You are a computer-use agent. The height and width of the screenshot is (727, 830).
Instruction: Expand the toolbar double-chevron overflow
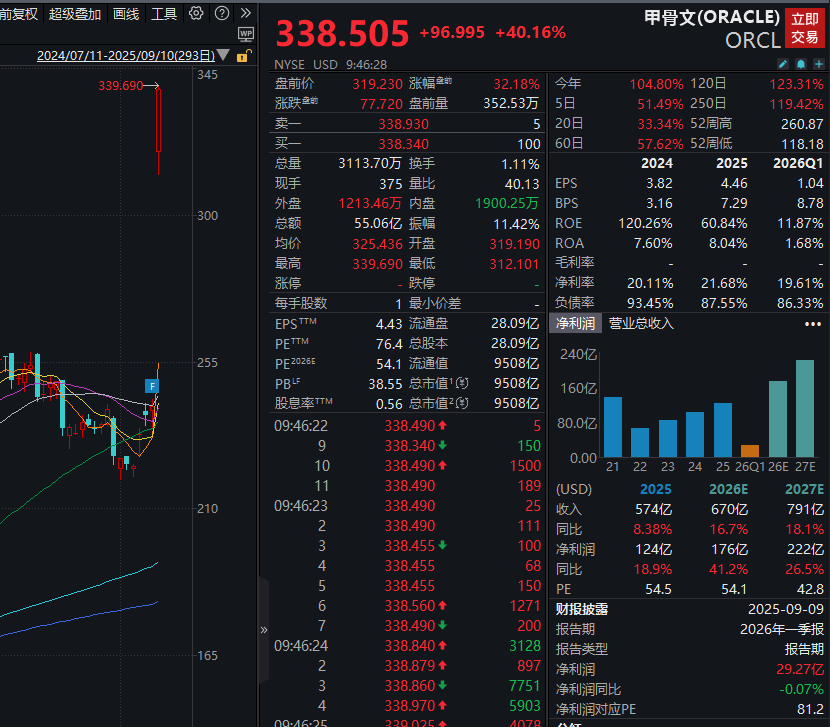(245, 14)
